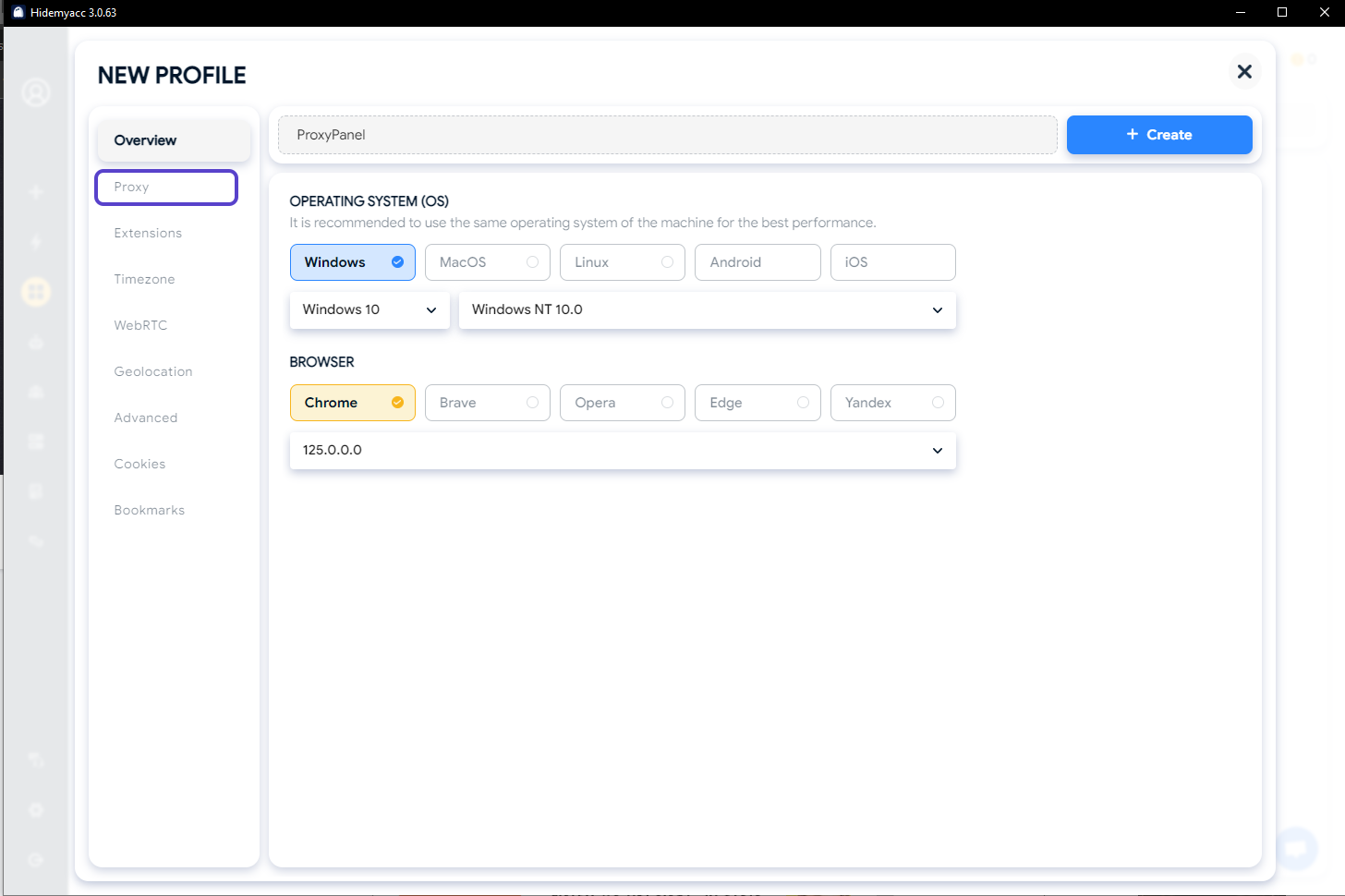Expand the 125.0.0.0 browser version dropdown
Viewport: 1345px width, 896px height.
point(622,451)
